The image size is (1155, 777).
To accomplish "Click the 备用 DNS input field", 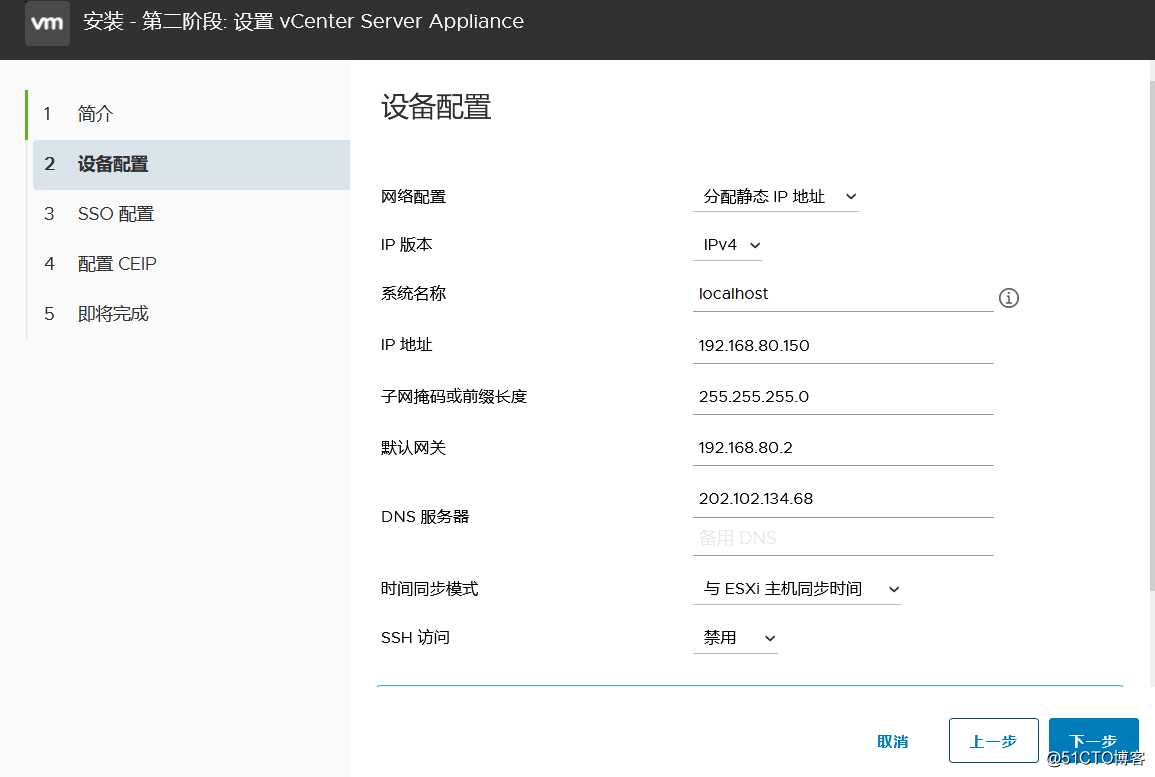I will (x=843, y=538).
